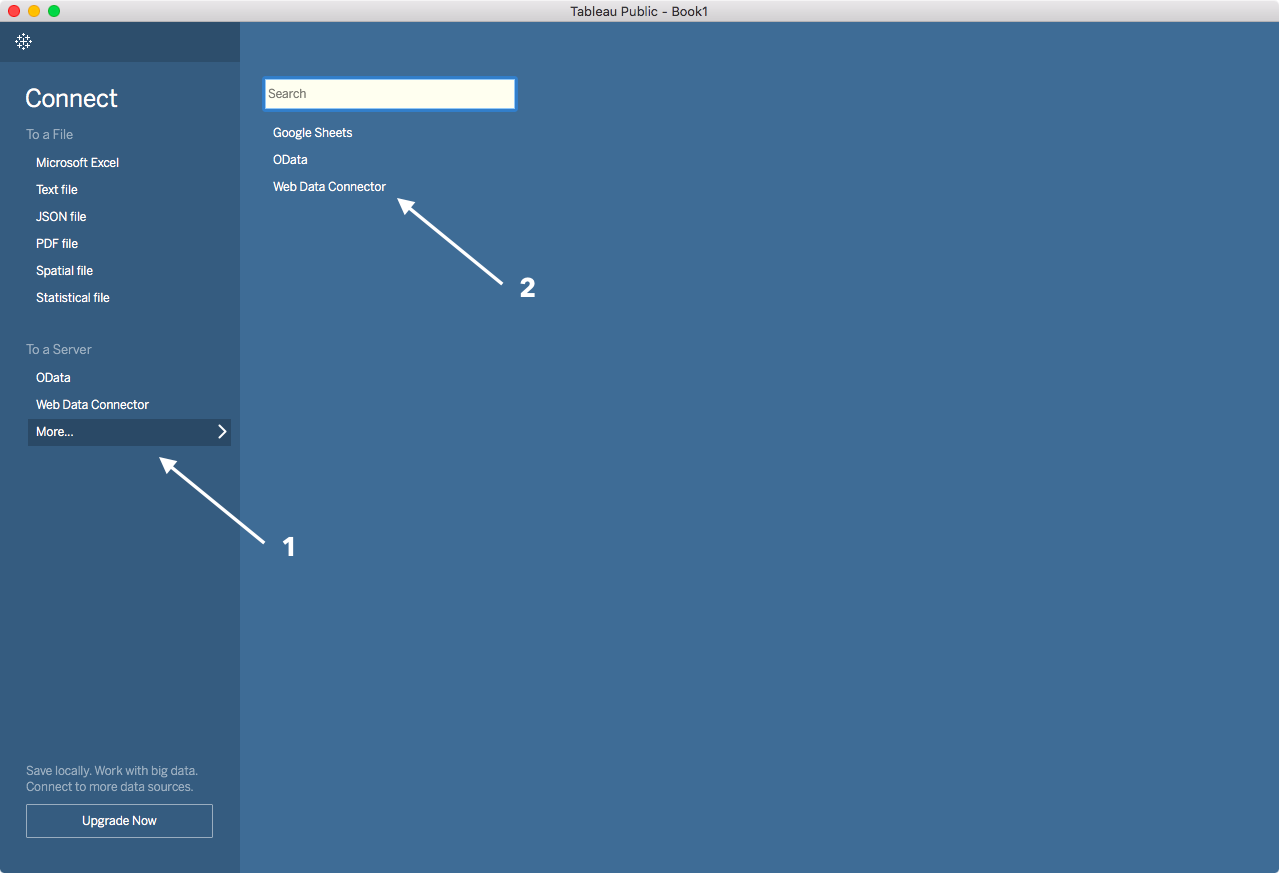Viewport: 1279px width, 873px height.
Task: Click the Tableau logo icon
Action: click(x=23, y=41)
